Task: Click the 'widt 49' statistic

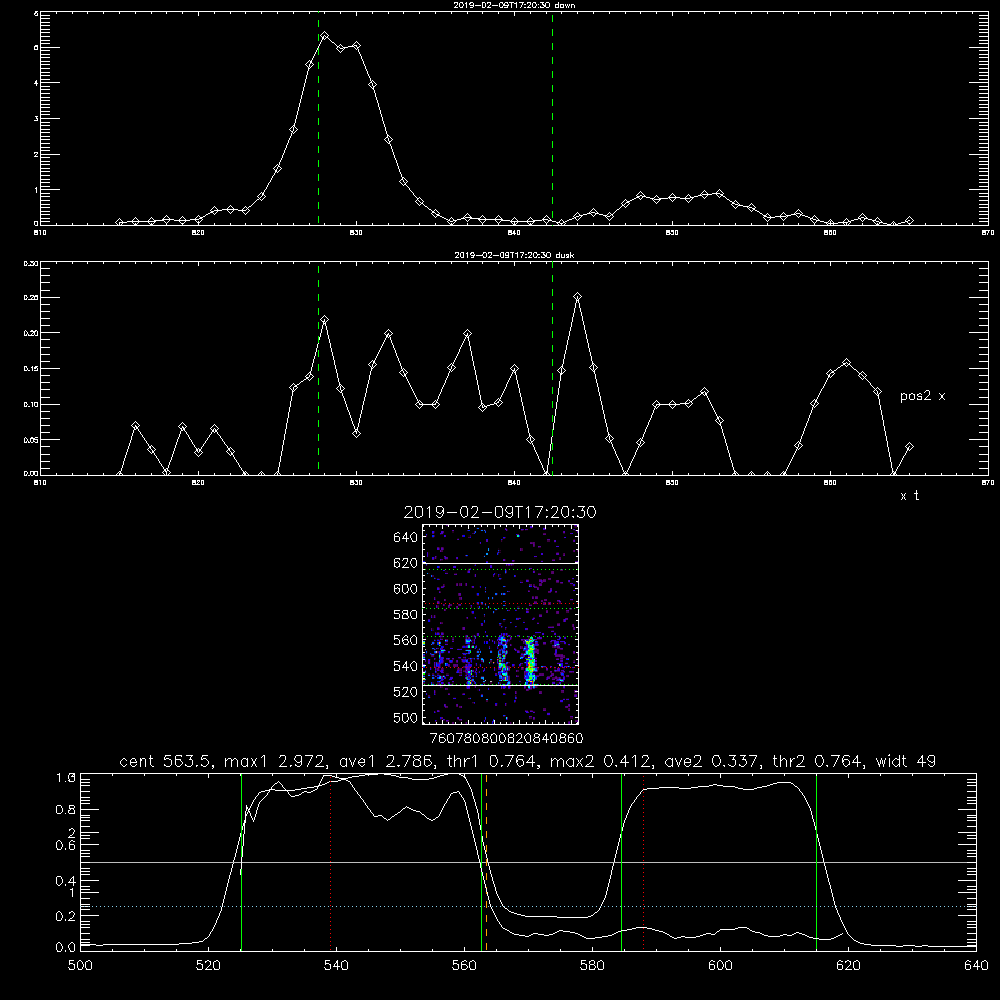Action: pos(906,761)
